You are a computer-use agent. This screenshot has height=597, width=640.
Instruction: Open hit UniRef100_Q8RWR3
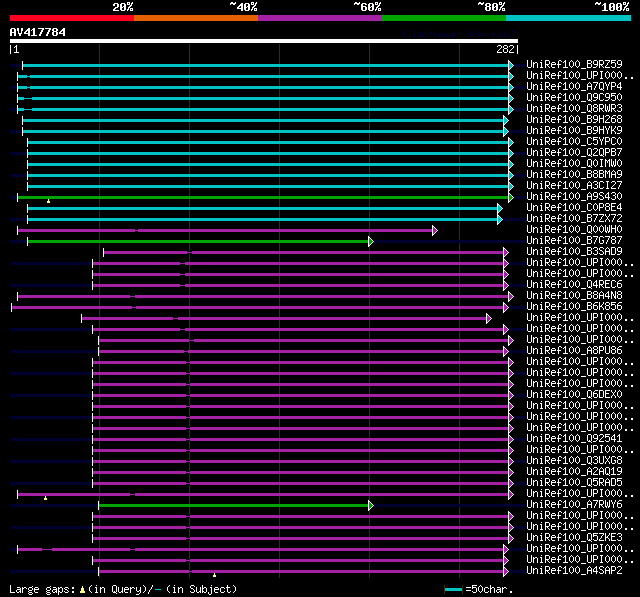point(574,109)
